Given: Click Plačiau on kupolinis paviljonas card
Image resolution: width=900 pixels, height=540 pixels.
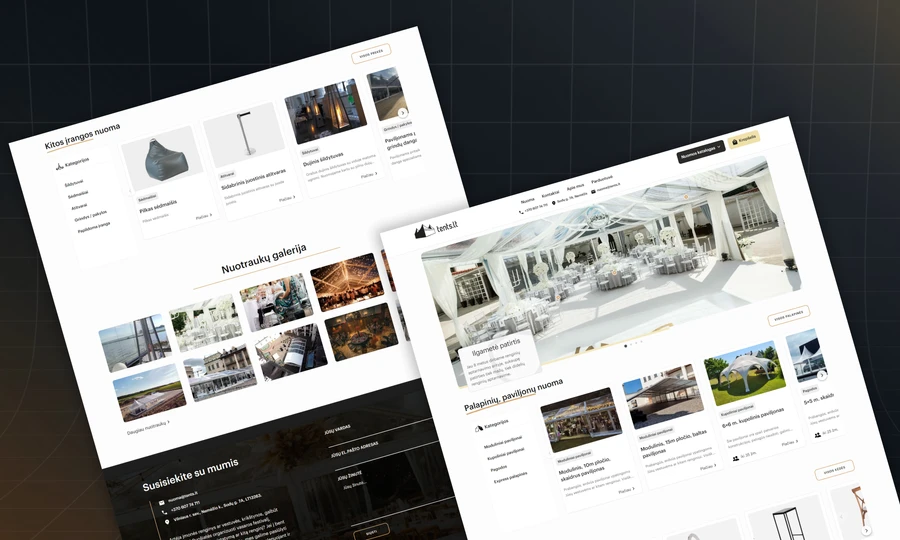Looking at the screenshot, I should point(790,442).
